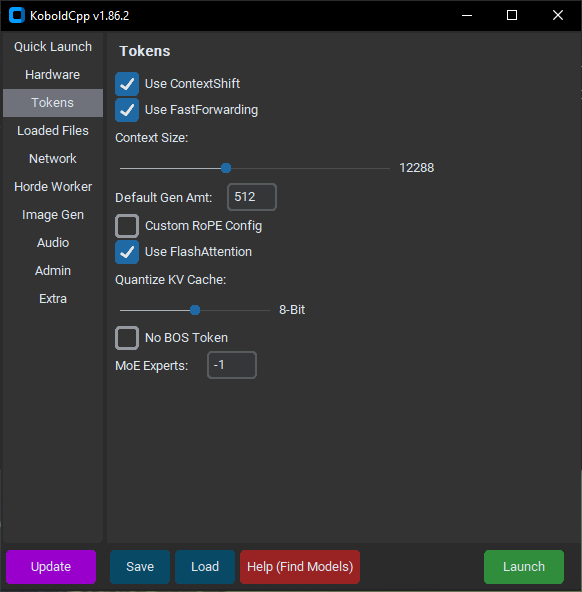Viewport: 582px width, 592px height.
Task: Uncheck Use ContextShift checkbox
Action: 127,84
